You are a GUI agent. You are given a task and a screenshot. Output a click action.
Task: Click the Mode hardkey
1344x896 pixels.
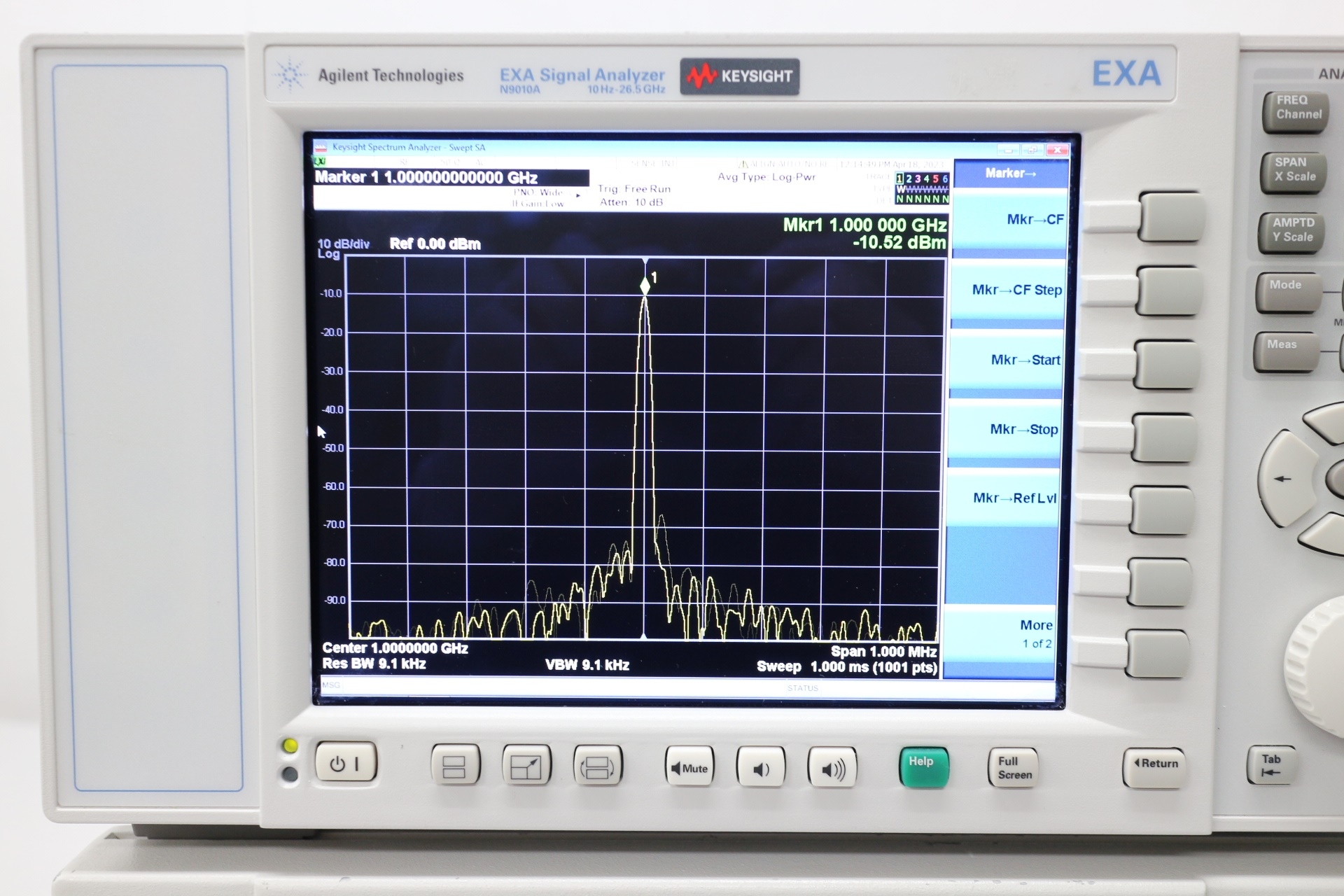1287,293
